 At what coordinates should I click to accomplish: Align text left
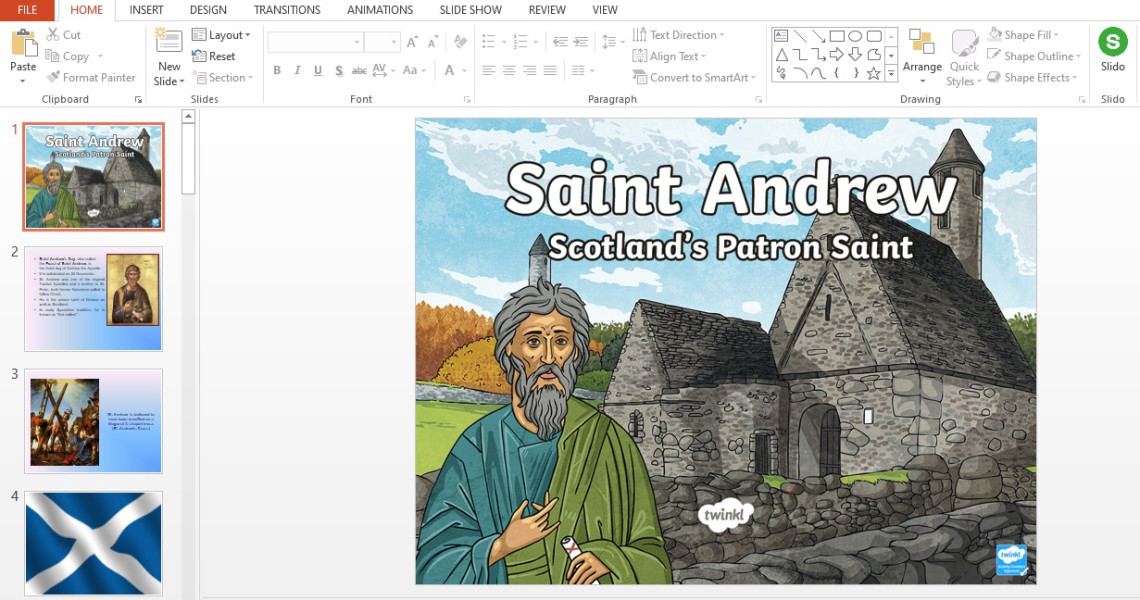coord(489,71)
